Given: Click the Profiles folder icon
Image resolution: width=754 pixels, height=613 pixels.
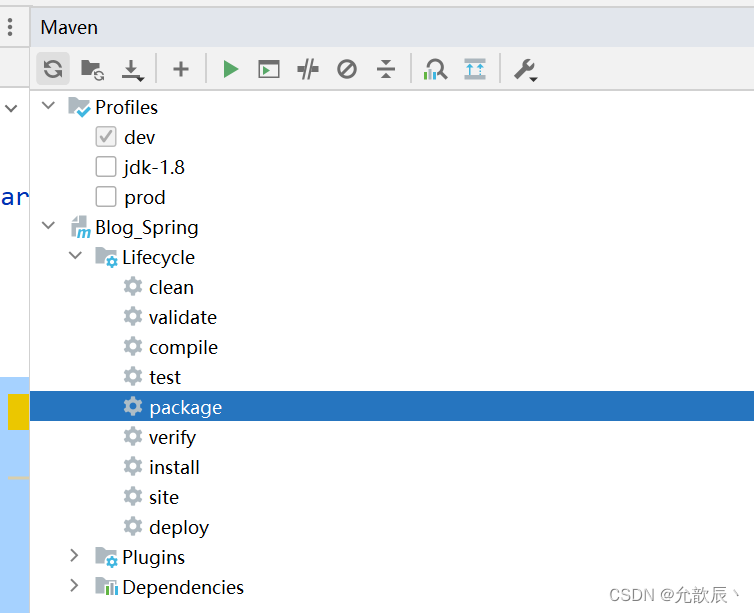Looking at the screenshot, I should click(79, 107).
